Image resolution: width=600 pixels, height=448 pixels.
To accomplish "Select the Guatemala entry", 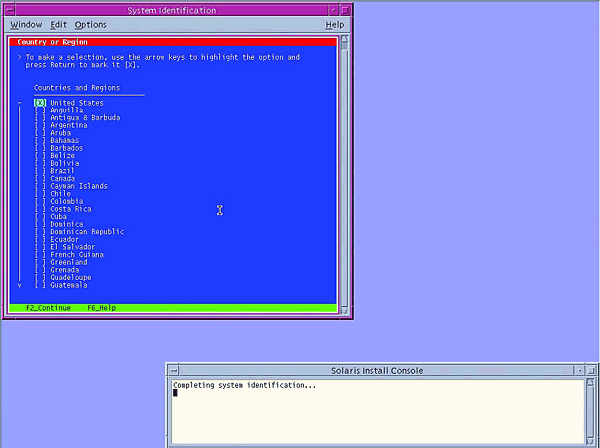I will (69, 285).
